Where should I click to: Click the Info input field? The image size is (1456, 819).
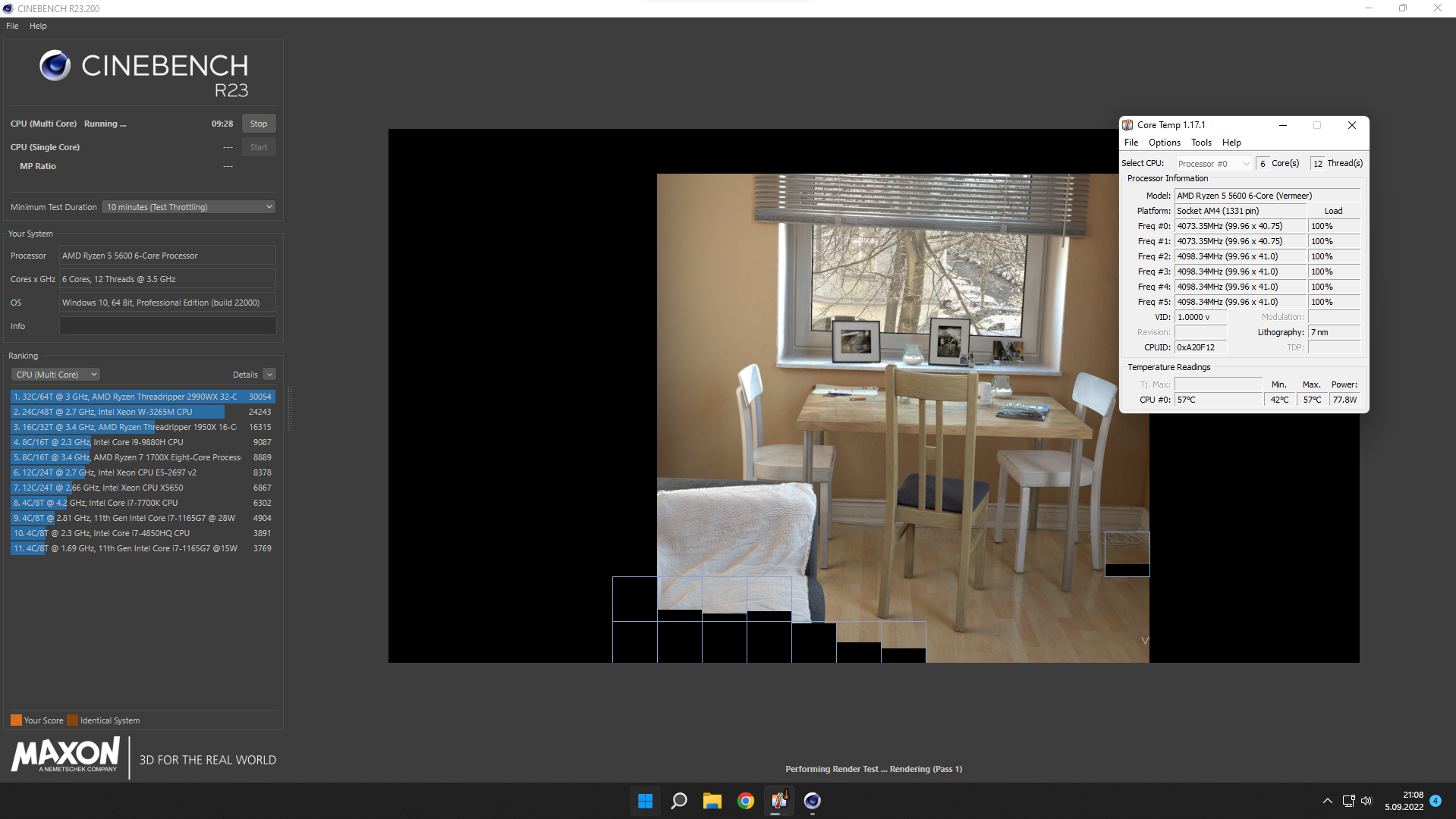tap(168, 326)
